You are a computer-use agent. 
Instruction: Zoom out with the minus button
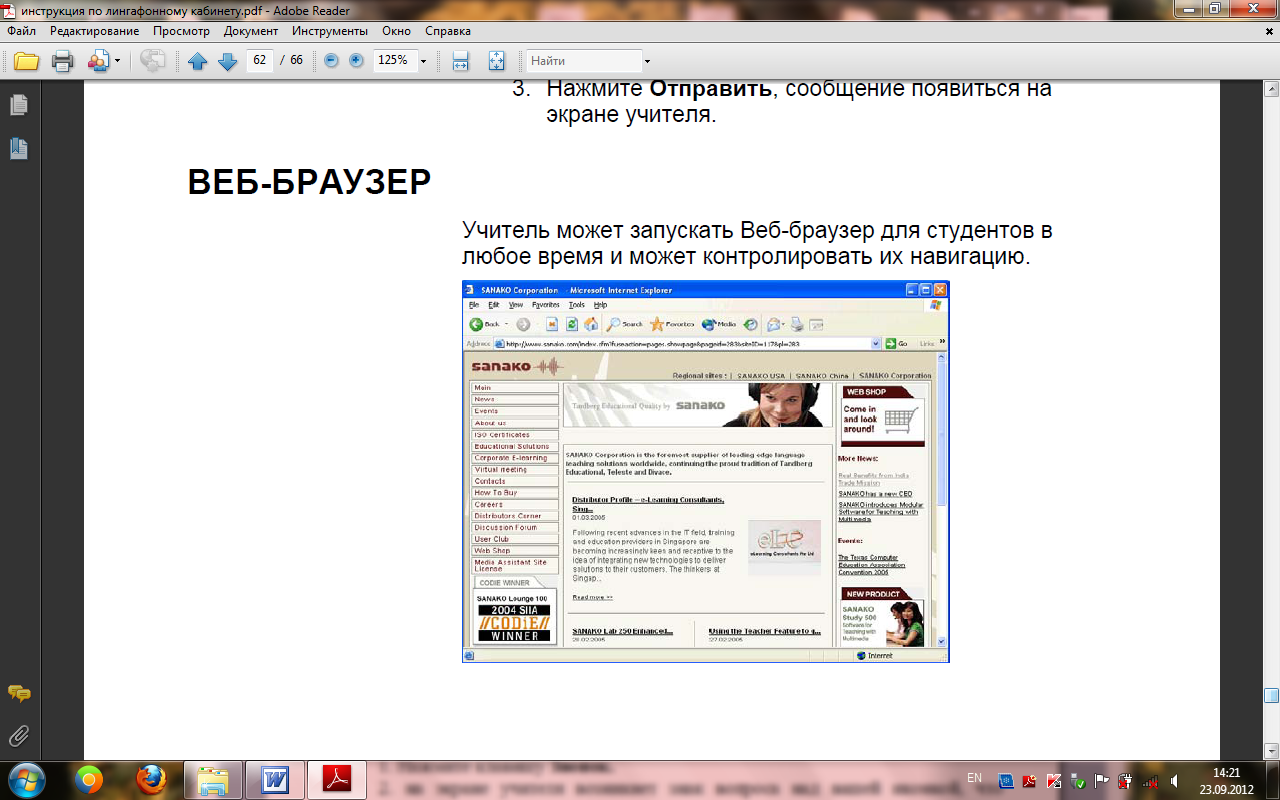[331, 61]
